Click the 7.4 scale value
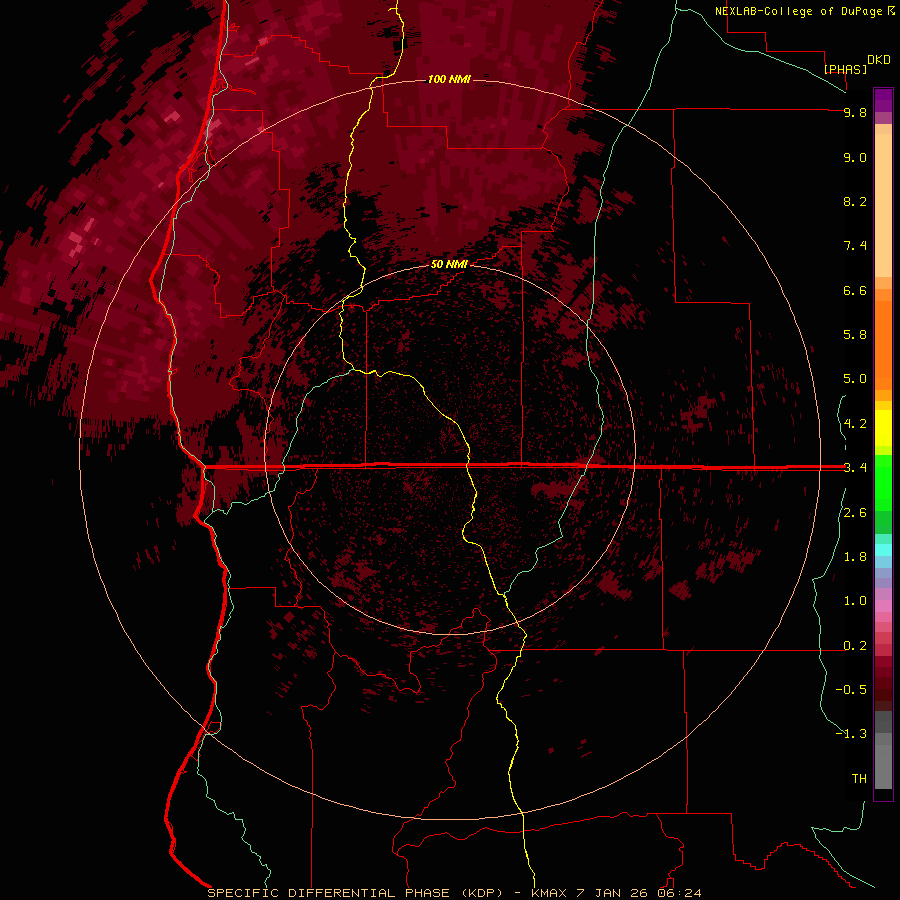The width and height of the screenshot is (900, 900). click(x=855, y=246)
